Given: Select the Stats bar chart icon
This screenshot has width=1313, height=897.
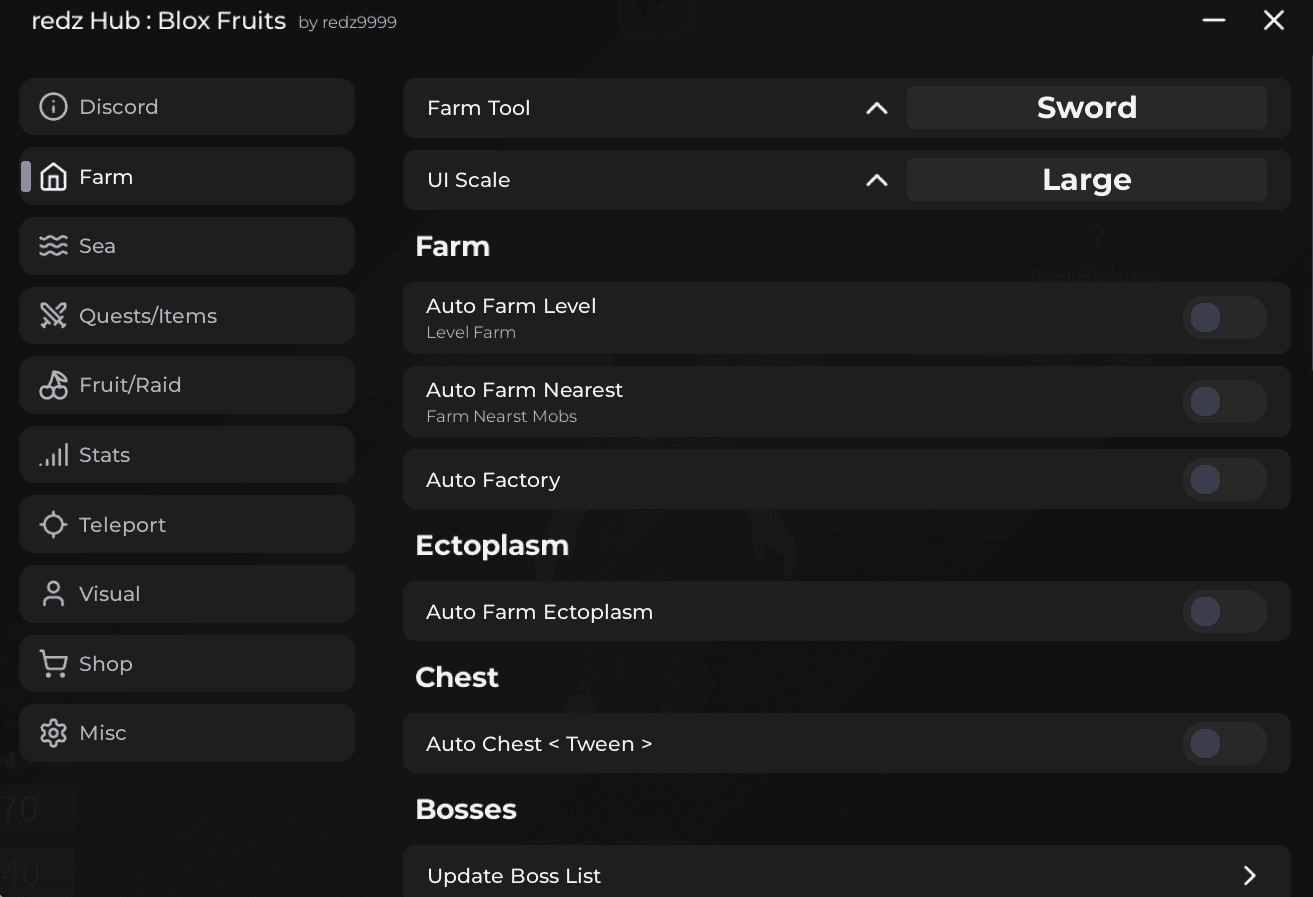Looking at the screenshot, I should point(53,454).
